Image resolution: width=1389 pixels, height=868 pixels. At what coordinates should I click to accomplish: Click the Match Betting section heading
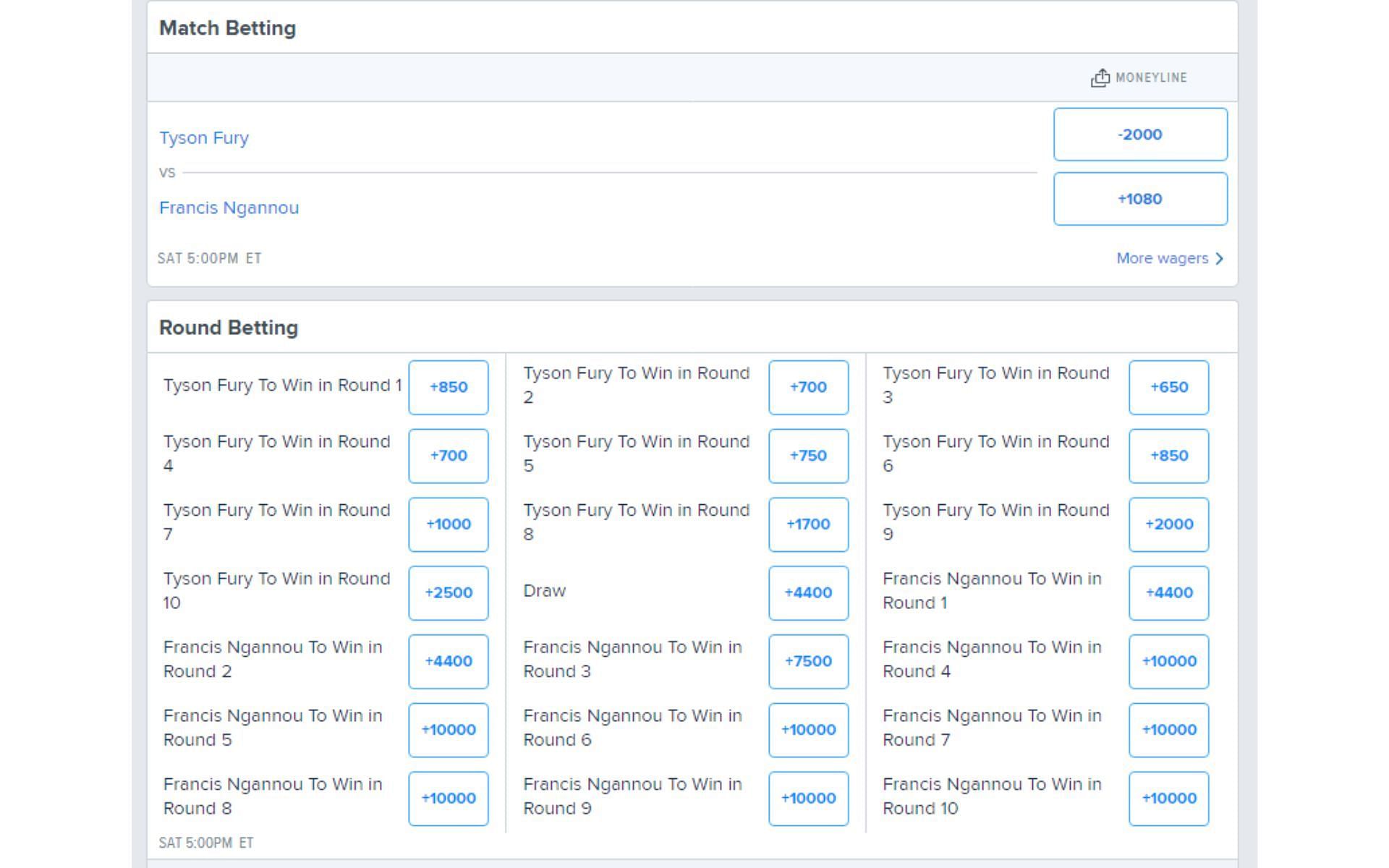227,28
